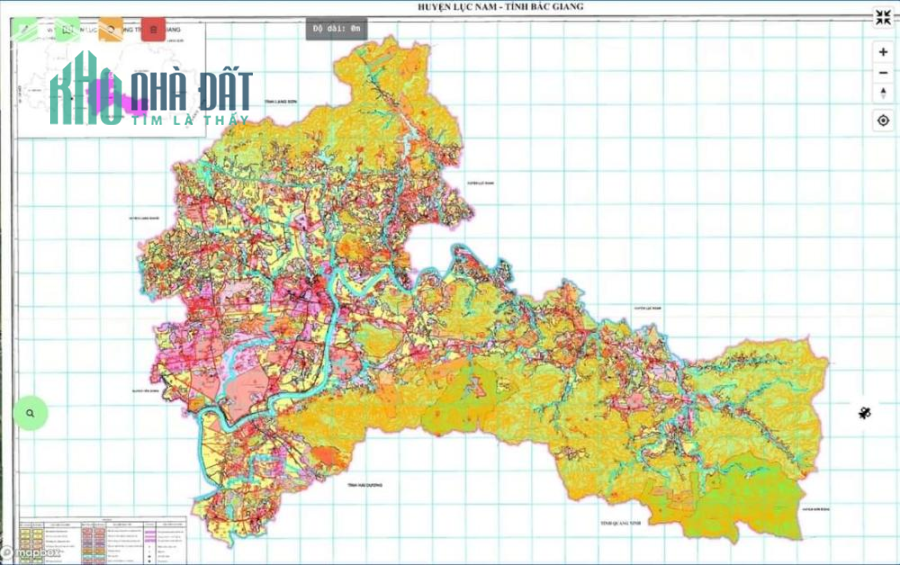Image resolution: width=900 pixels, height=565 pixels.
Task: Open the Mapbox logo link
Action: tap(30, 553)
